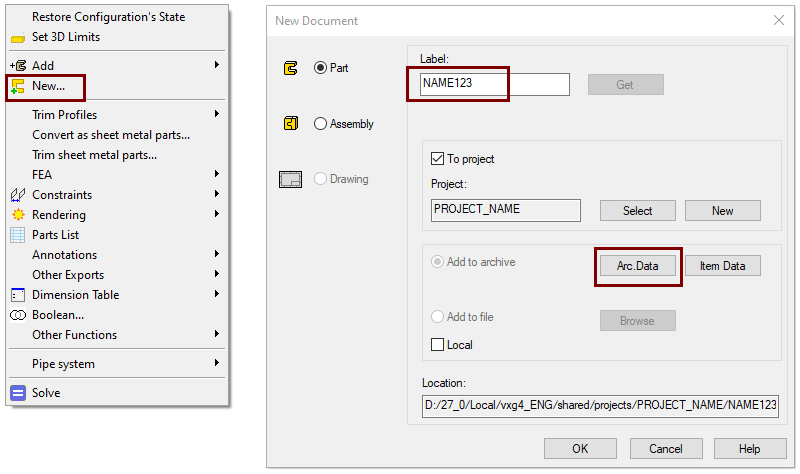The width and height of the screenshot is (800, 474).
Task: Open Arc.Data button
Action: pos(638,266)
